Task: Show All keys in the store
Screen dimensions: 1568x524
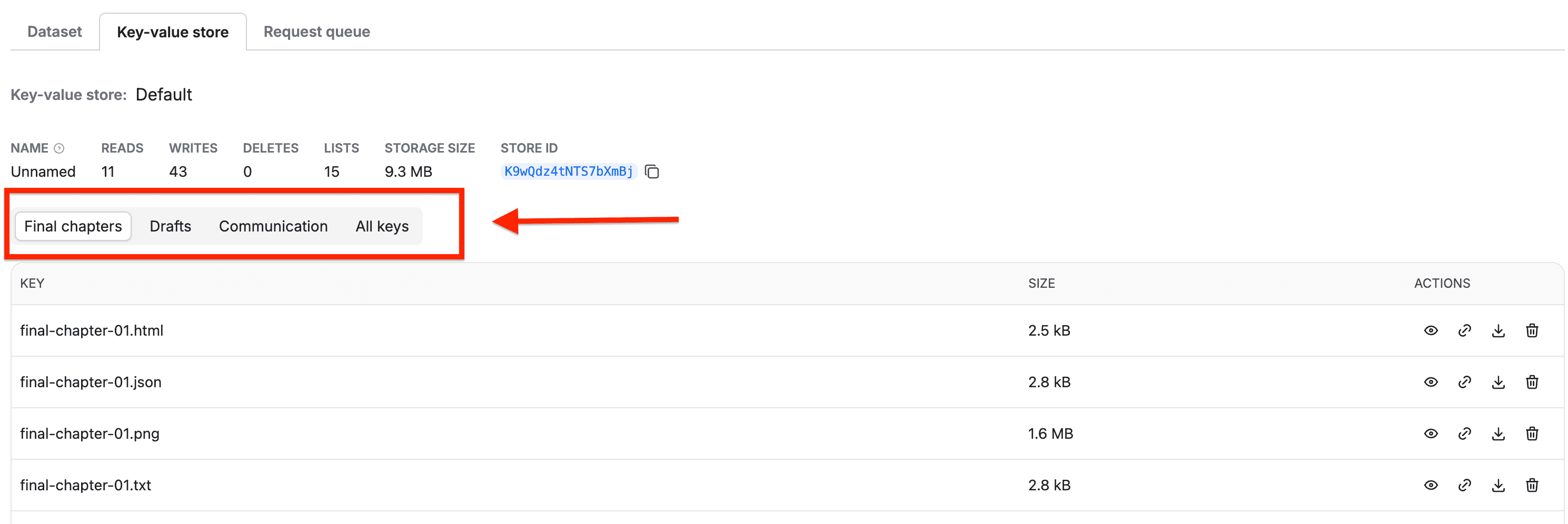Action: tap(382, 226)
